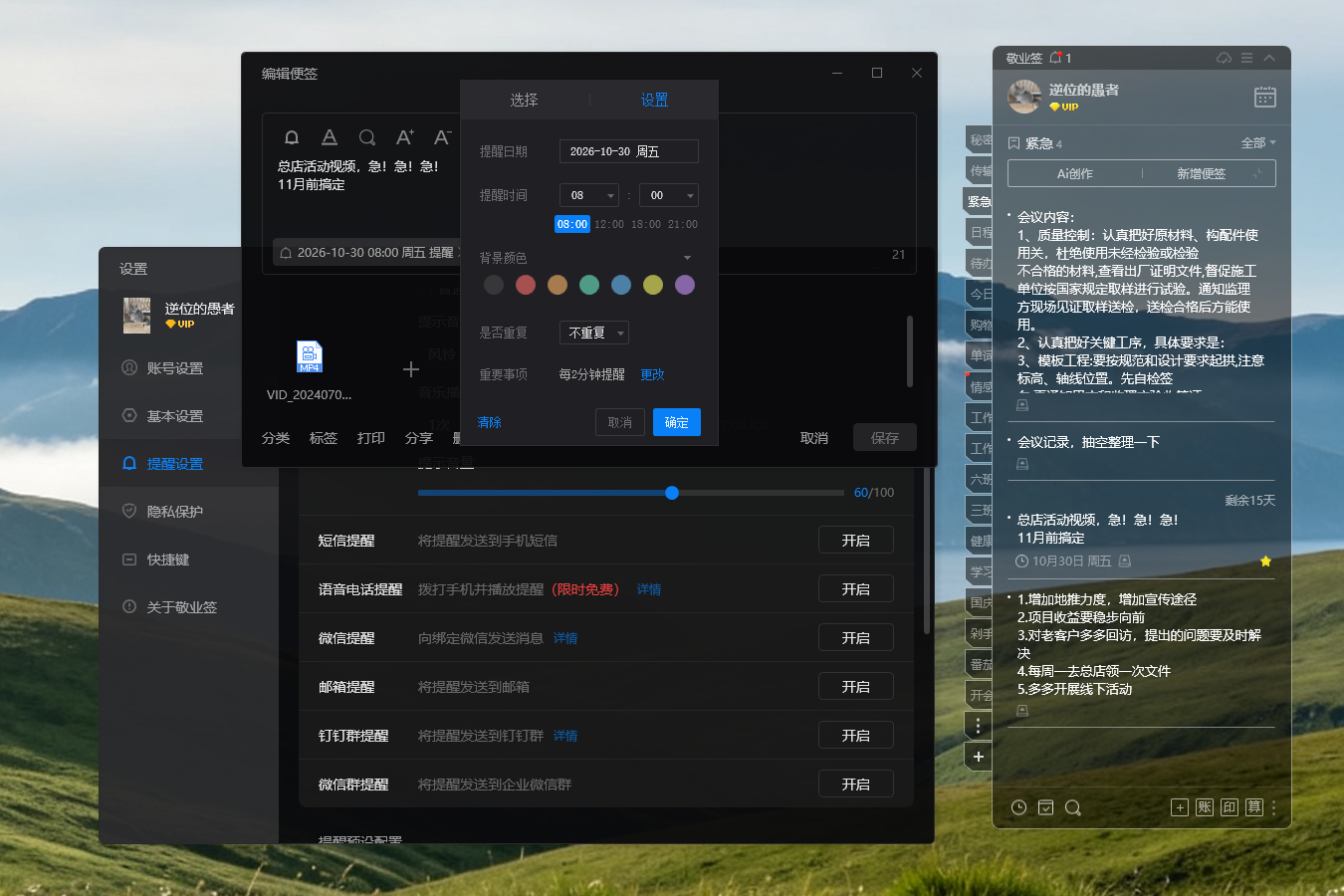
Task: Click the notification bell in the 敬业签 title bar
Action: (x=1055, y=58)
